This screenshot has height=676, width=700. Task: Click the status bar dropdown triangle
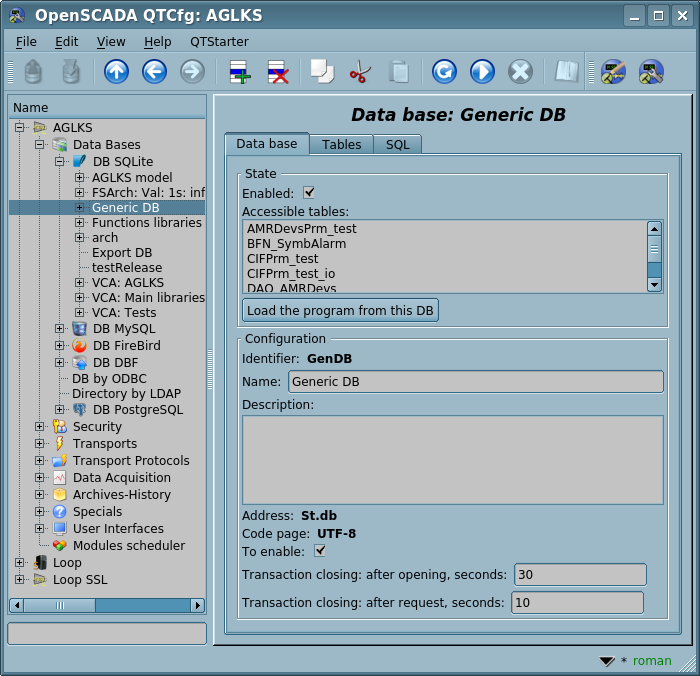[607, 661]
